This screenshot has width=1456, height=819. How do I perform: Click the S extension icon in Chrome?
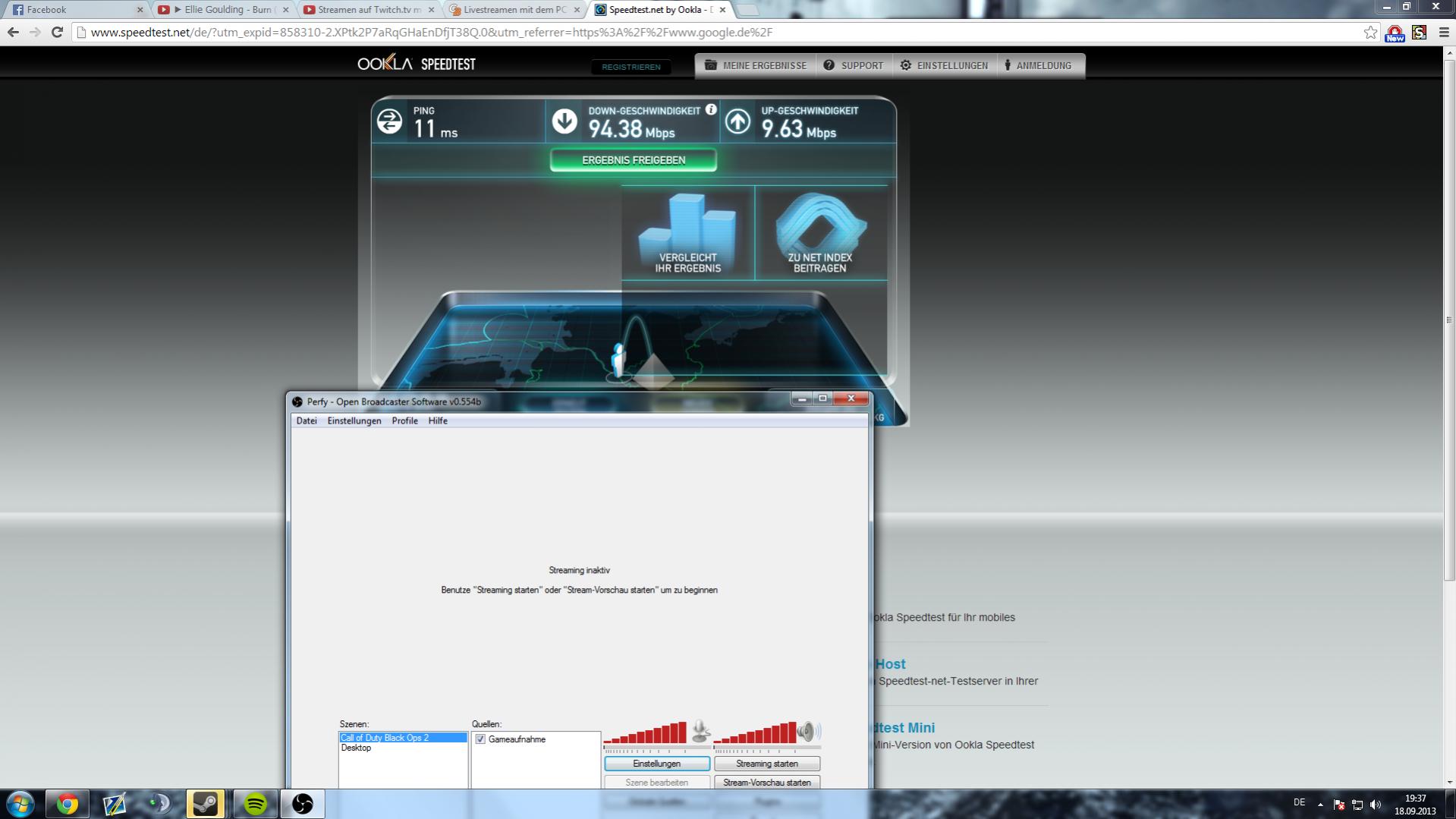coord(1420,32)
